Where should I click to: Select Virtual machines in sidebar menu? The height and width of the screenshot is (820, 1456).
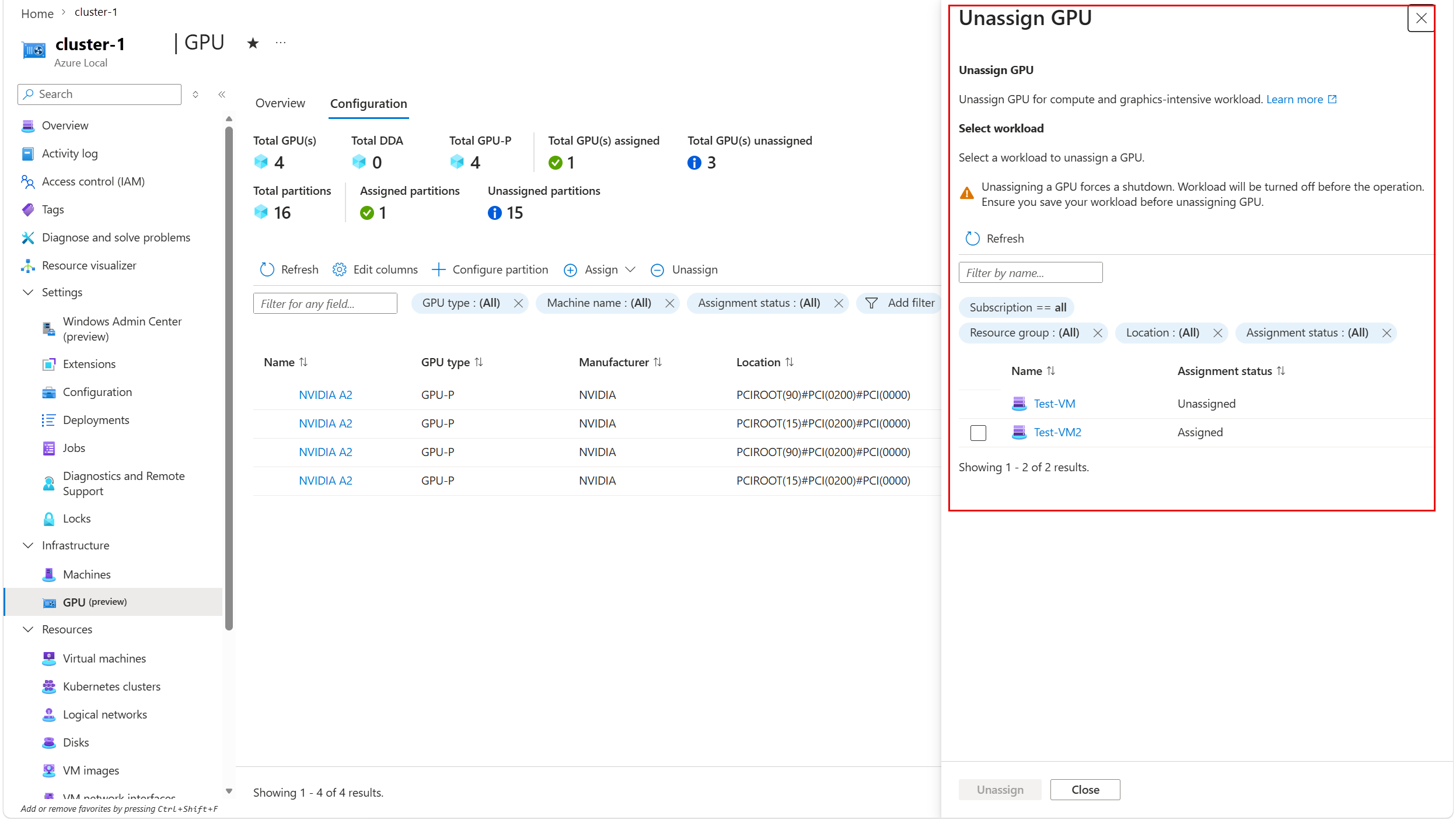click(104, 658)
